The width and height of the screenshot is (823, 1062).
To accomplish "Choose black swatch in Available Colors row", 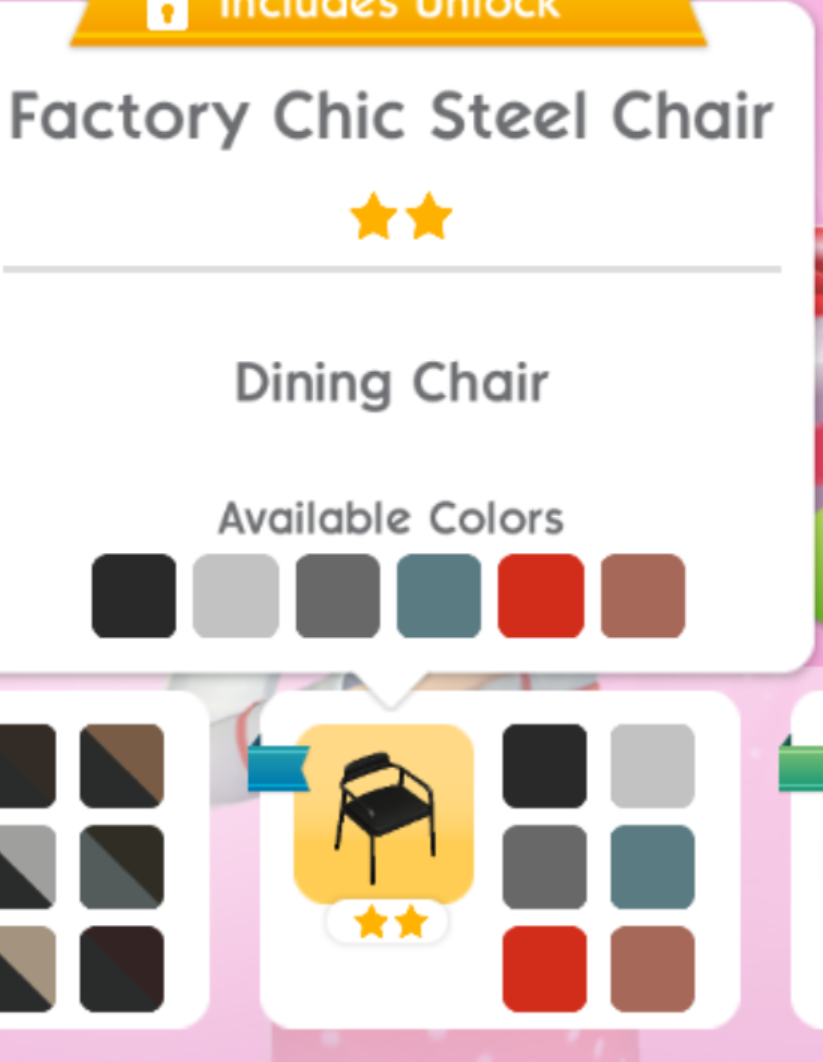I will (134, 595).
